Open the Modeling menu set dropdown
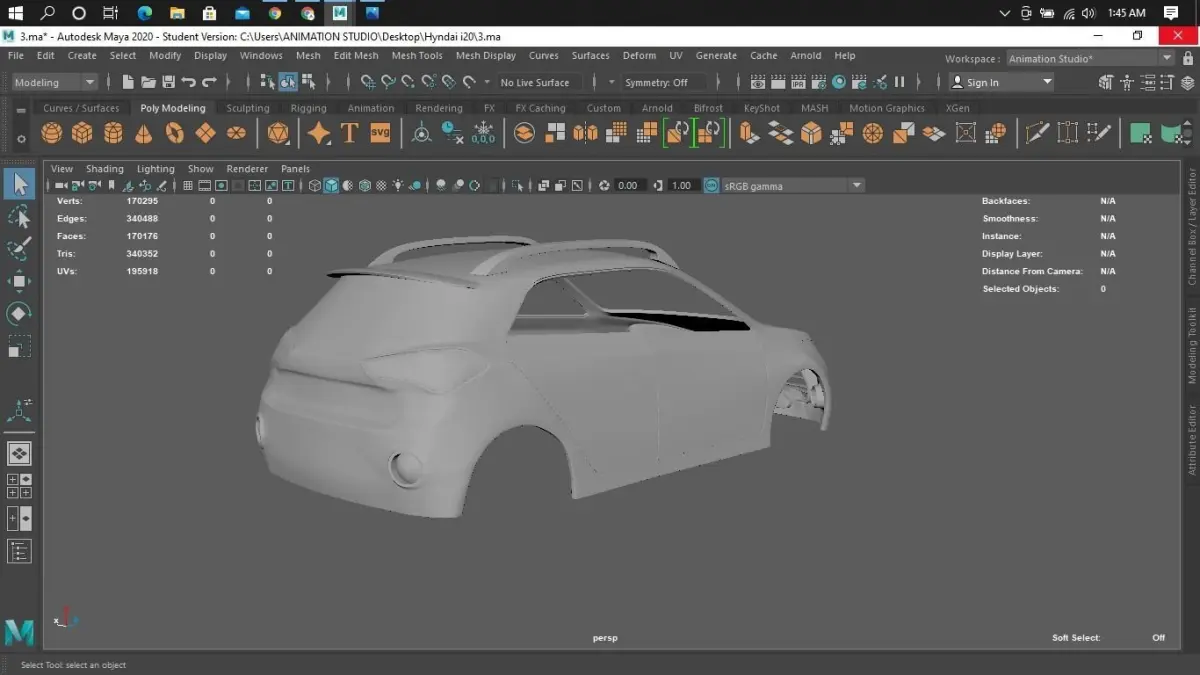This screenshot has width=1200, height=675. pos(55,83)
